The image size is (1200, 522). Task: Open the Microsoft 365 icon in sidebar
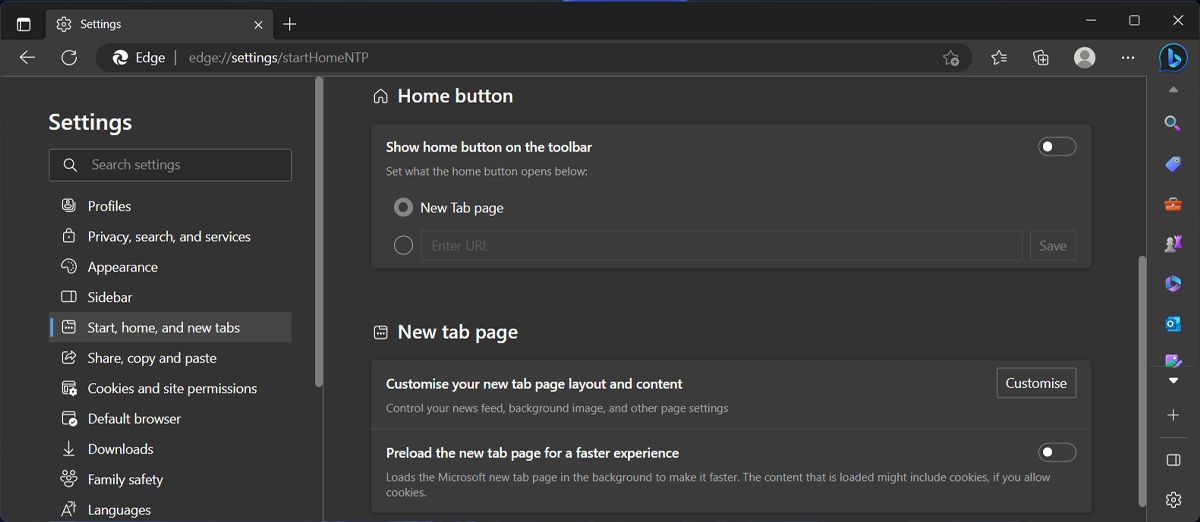(1173, 284)
